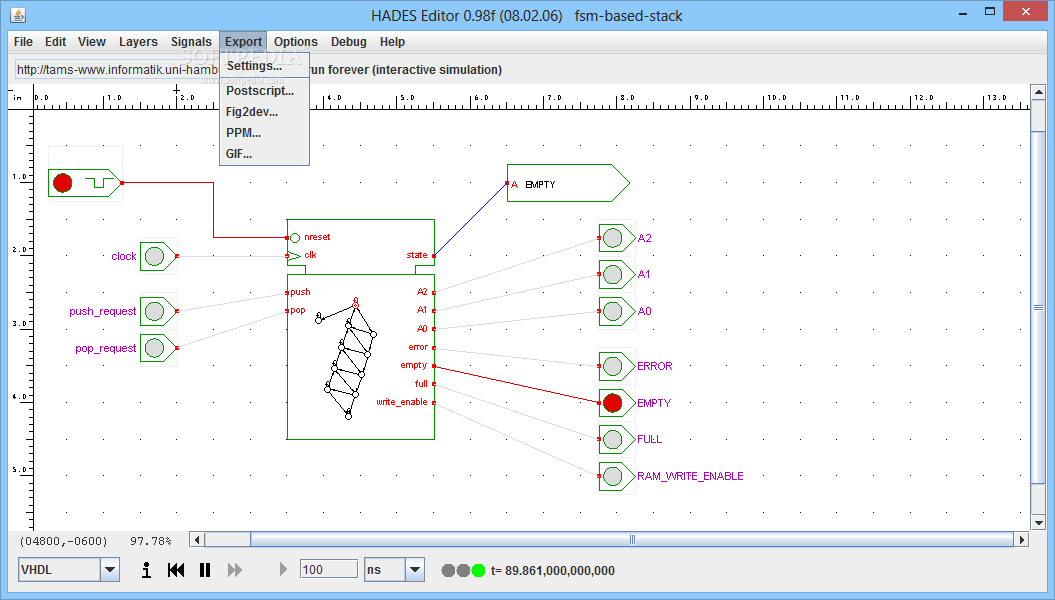Open the Help menu
Screen dimensions: 1055x600
tap(392, 42)
